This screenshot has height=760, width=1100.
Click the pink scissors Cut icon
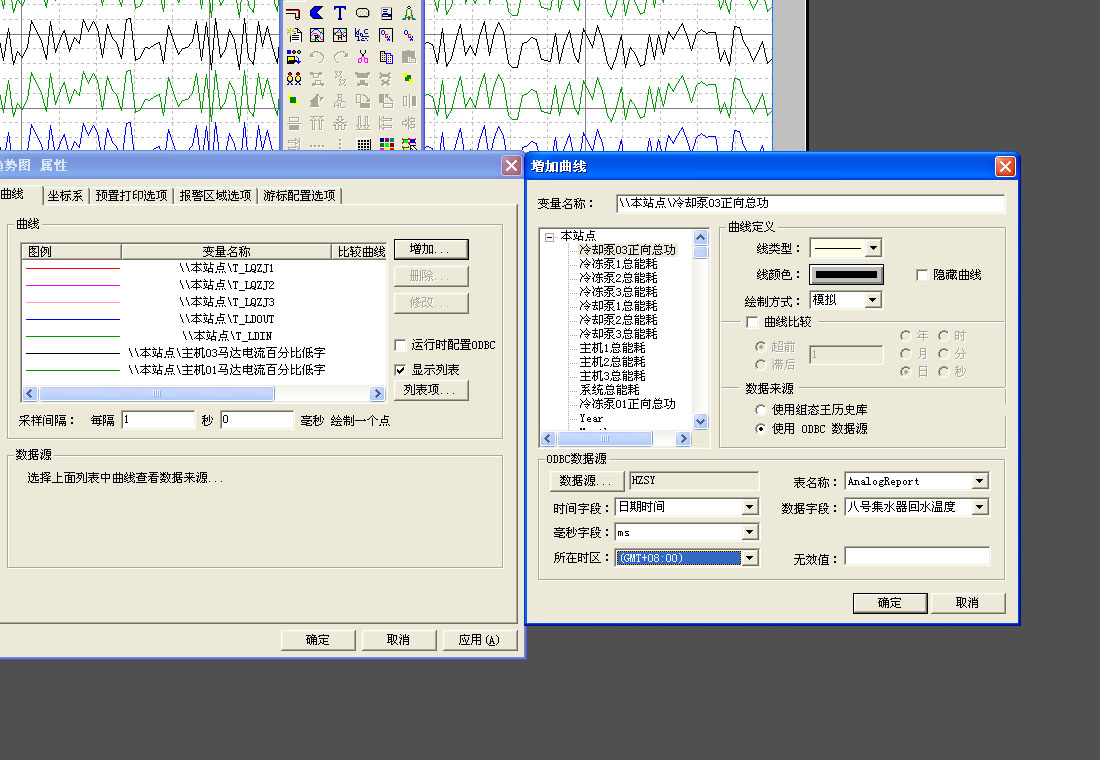(x=363, y=57)
